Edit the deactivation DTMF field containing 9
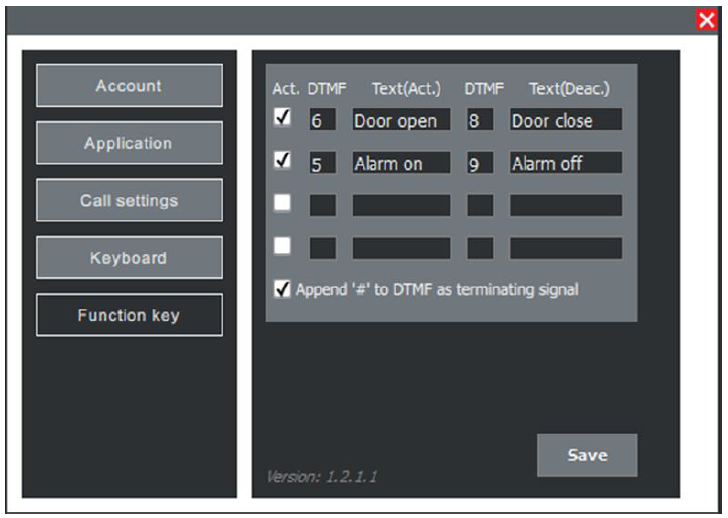Screen dimensions: 728x518 click(x=480, y=163)
